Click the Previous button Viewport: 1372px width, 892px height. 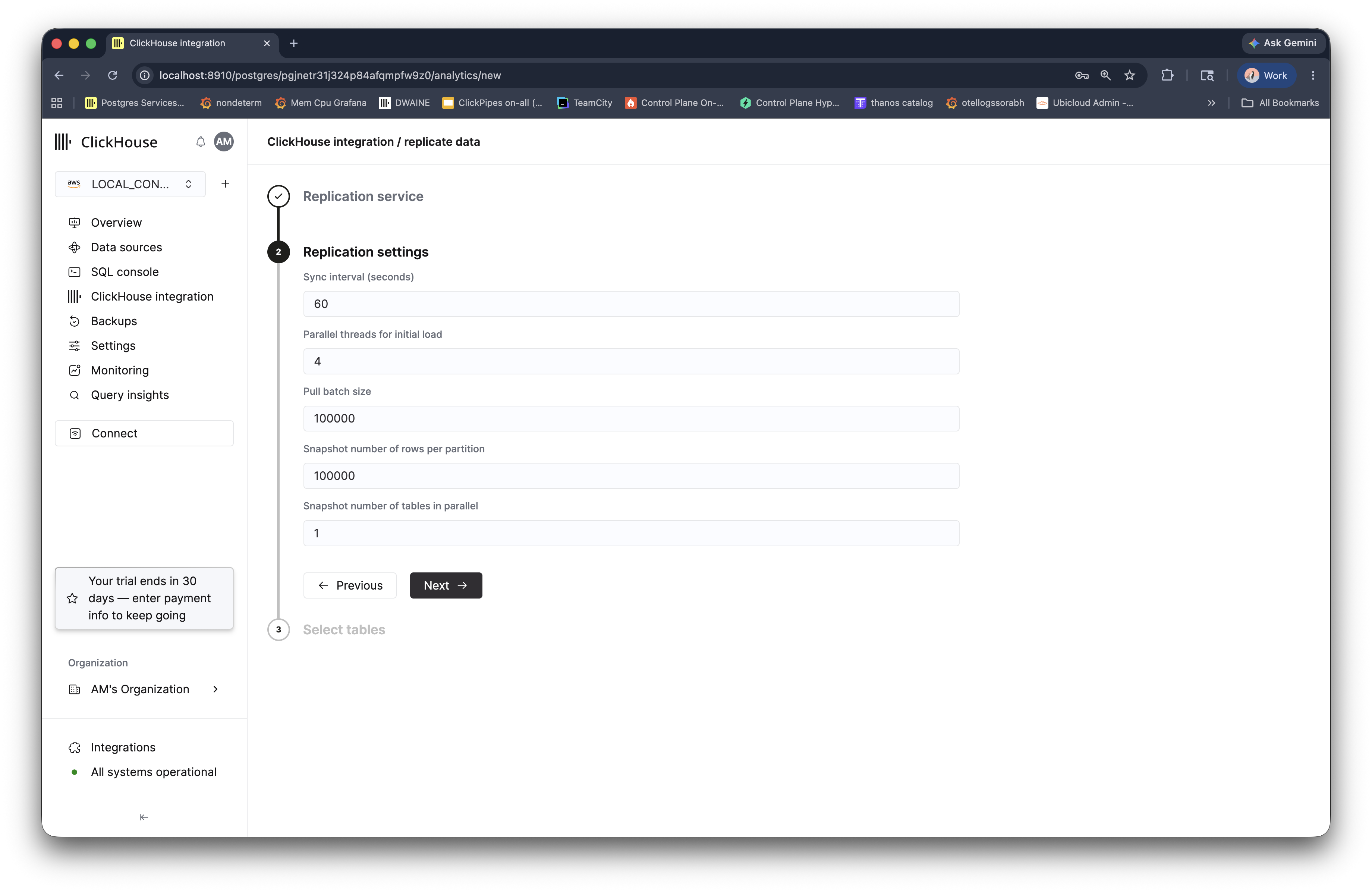350,585
